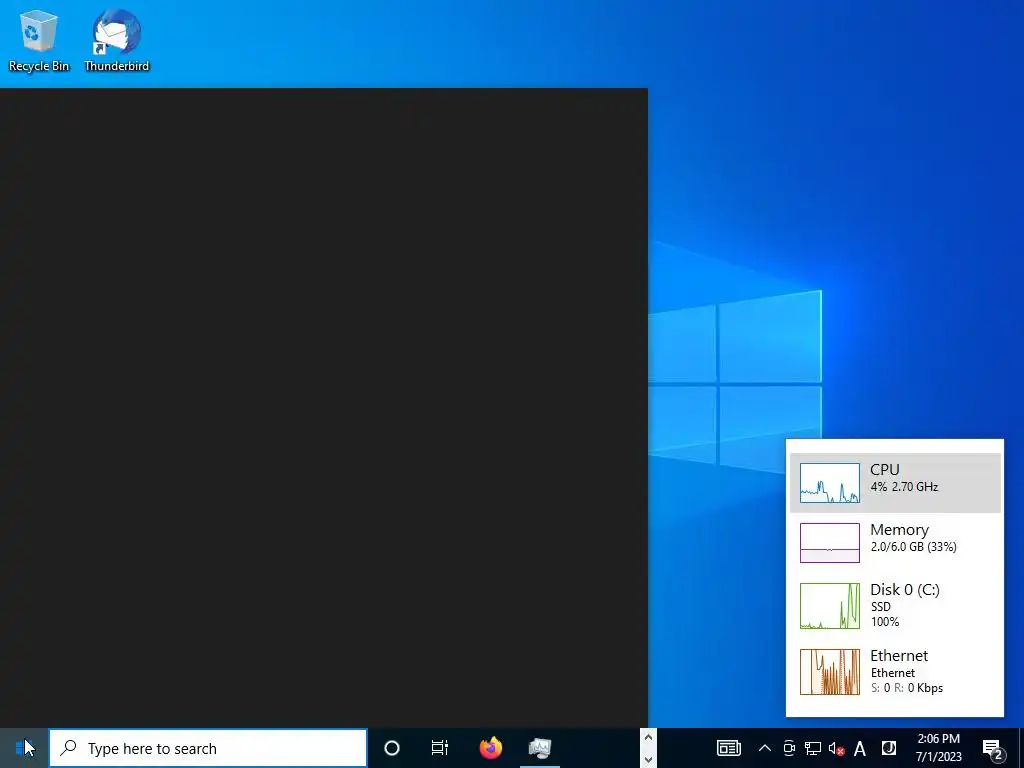The height and width of the screenshot is (768, 1024).
Task: Open the Recycle Bin desktop icon
Action: point(39,40)
